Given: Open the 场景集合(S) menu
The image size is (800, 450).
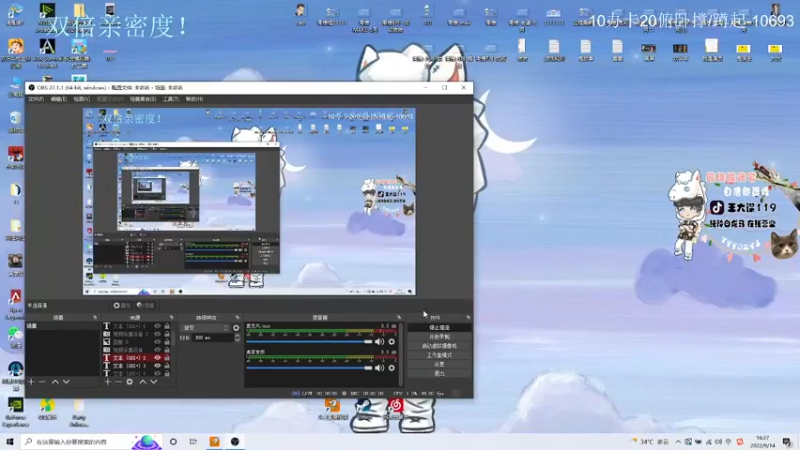Looking at the screenshot, I should [143, 99].
